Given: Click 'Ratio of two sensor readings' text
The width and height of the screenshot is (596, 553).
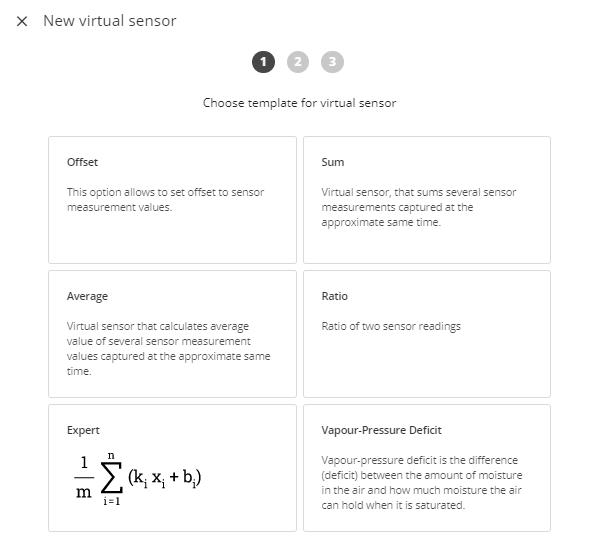Looking at the screenshot, I should [x=391, y=326].
